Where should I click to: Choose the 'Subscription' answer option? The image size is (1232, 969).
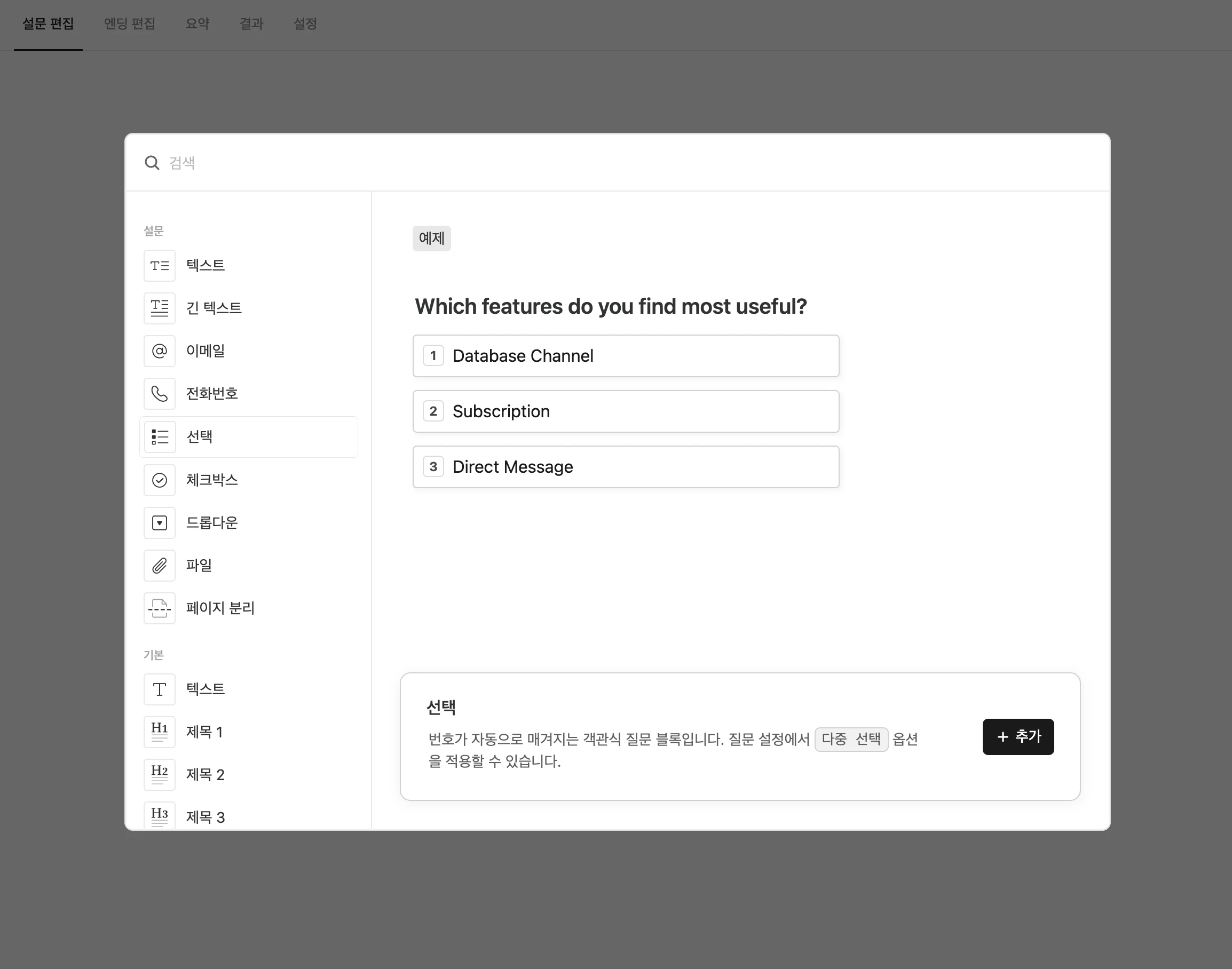pos(626,411)
